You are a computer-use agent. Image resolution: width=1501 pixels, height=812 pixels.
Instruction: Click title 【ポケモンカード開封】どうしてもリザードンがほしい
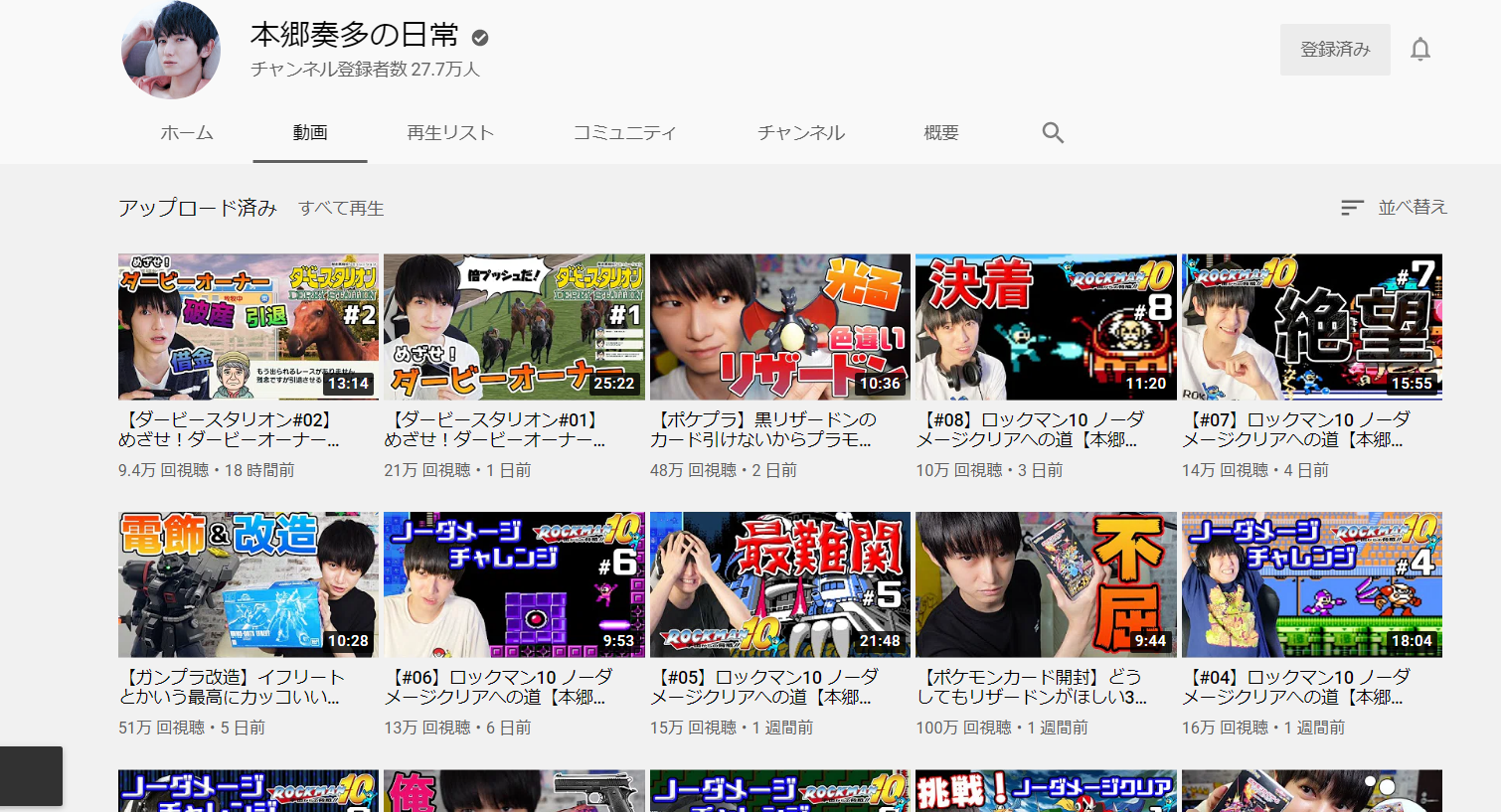[x=1032, y=687]
